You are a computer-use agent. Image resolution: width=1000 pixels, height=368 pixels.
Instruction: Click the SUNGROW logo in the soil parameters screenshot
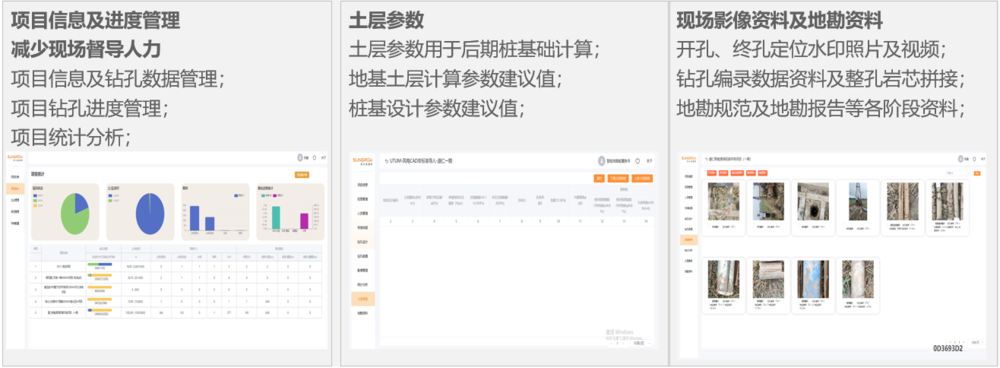[363, 161]
